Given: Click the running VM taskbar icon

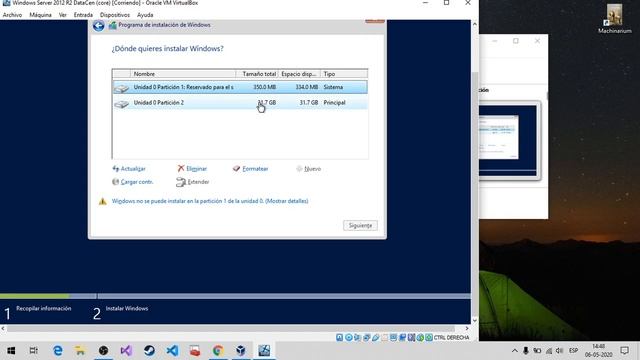Looking at the screenshot, I should [x=264, y=351].
